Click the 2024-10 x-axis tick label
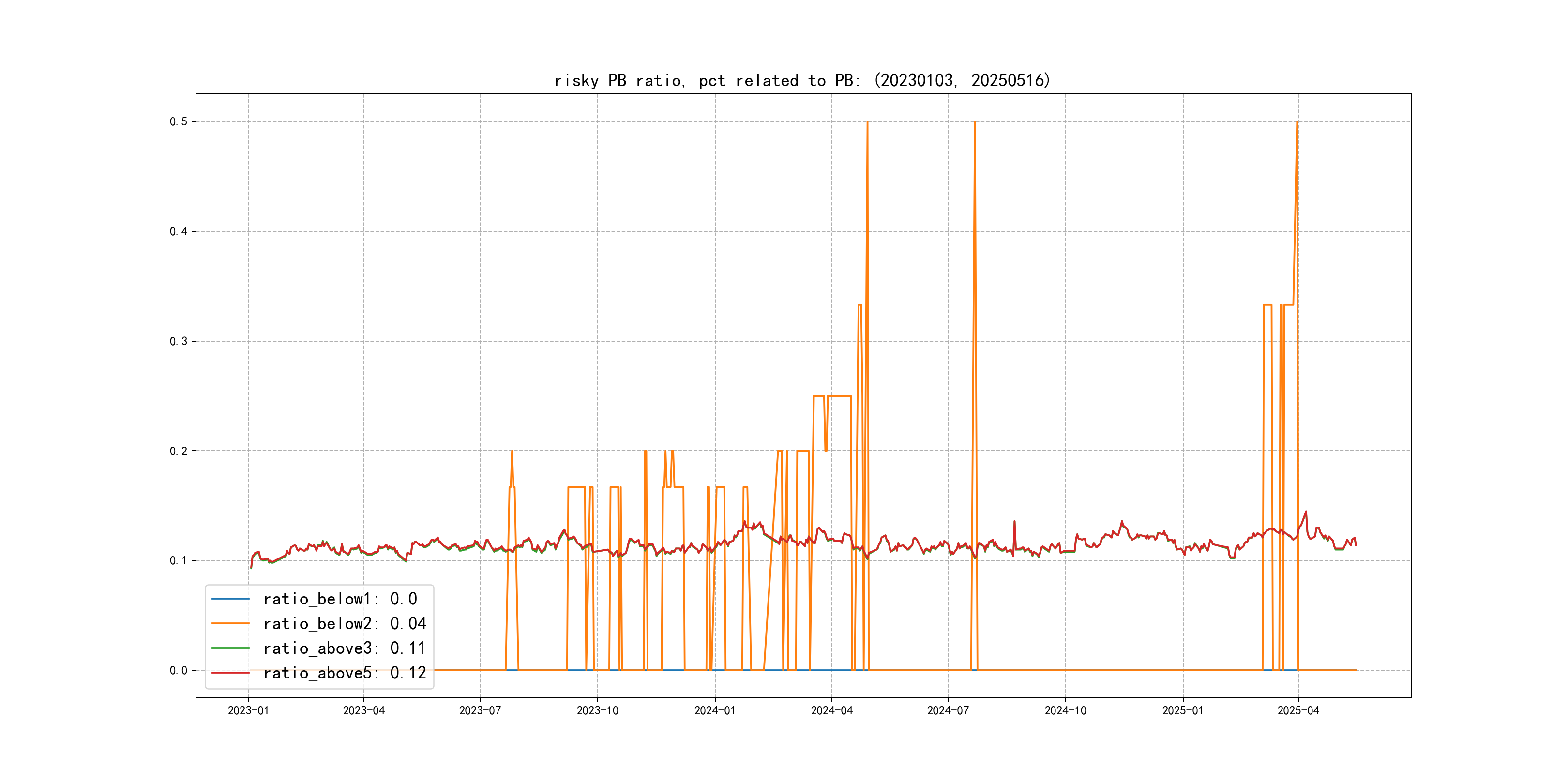 pyautogui.click(x=1065, y=710)
